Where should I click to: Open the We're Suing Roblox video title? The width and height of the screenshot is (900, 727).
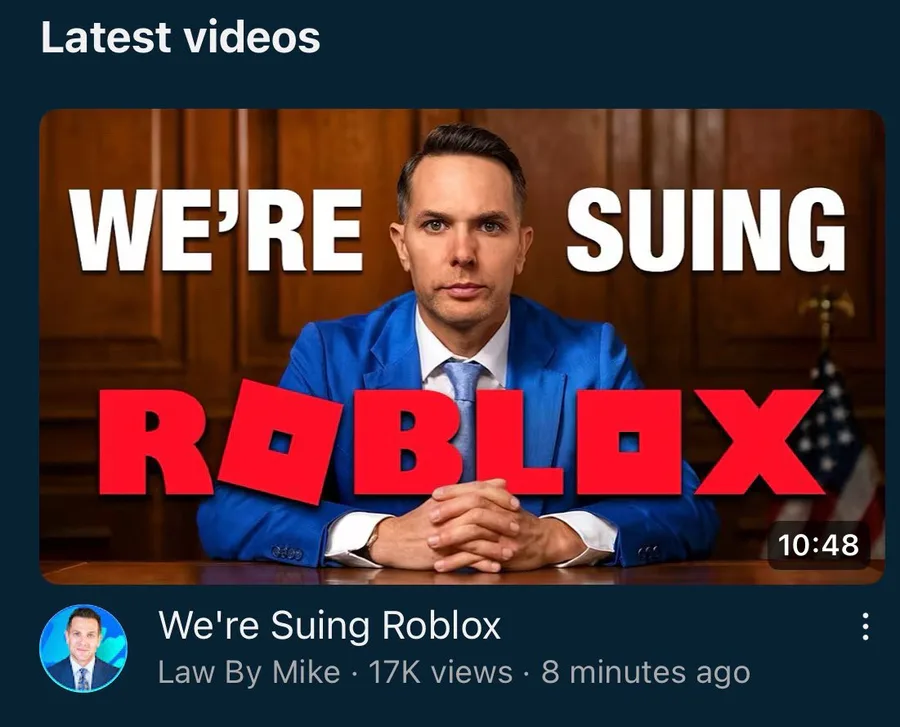[329, 624]
